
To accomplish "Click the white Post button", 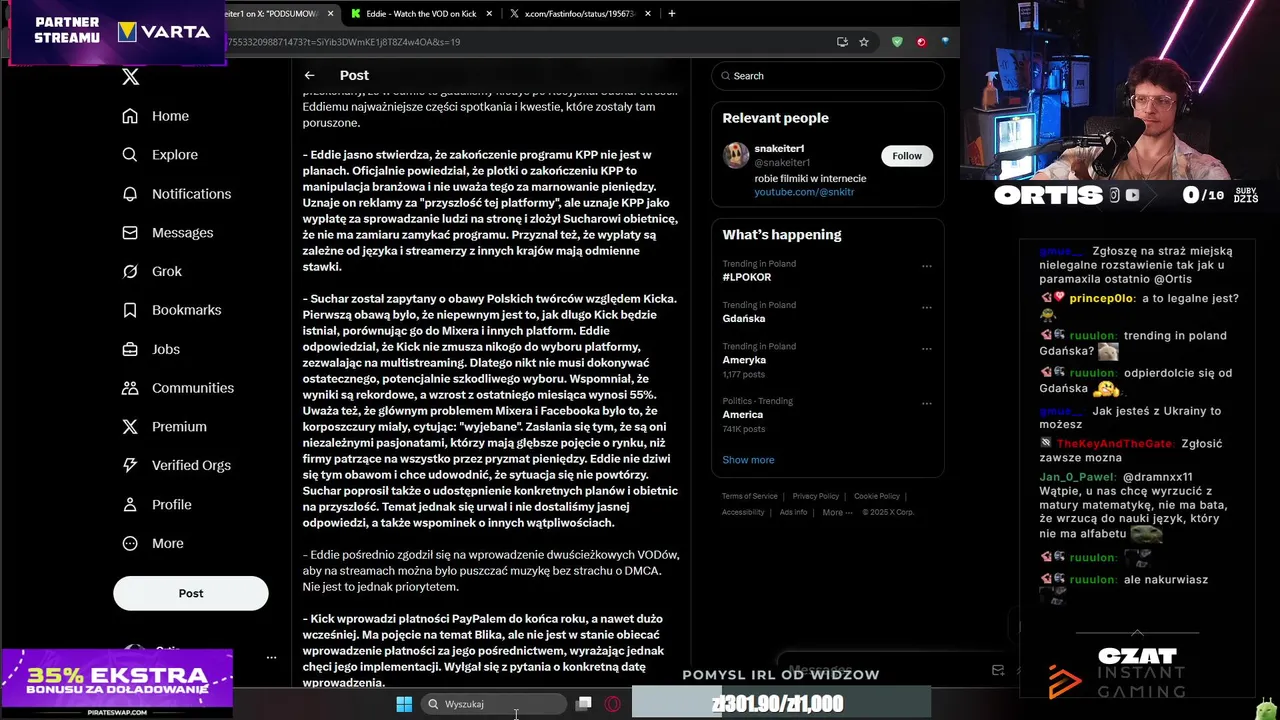I will (190, 593).
